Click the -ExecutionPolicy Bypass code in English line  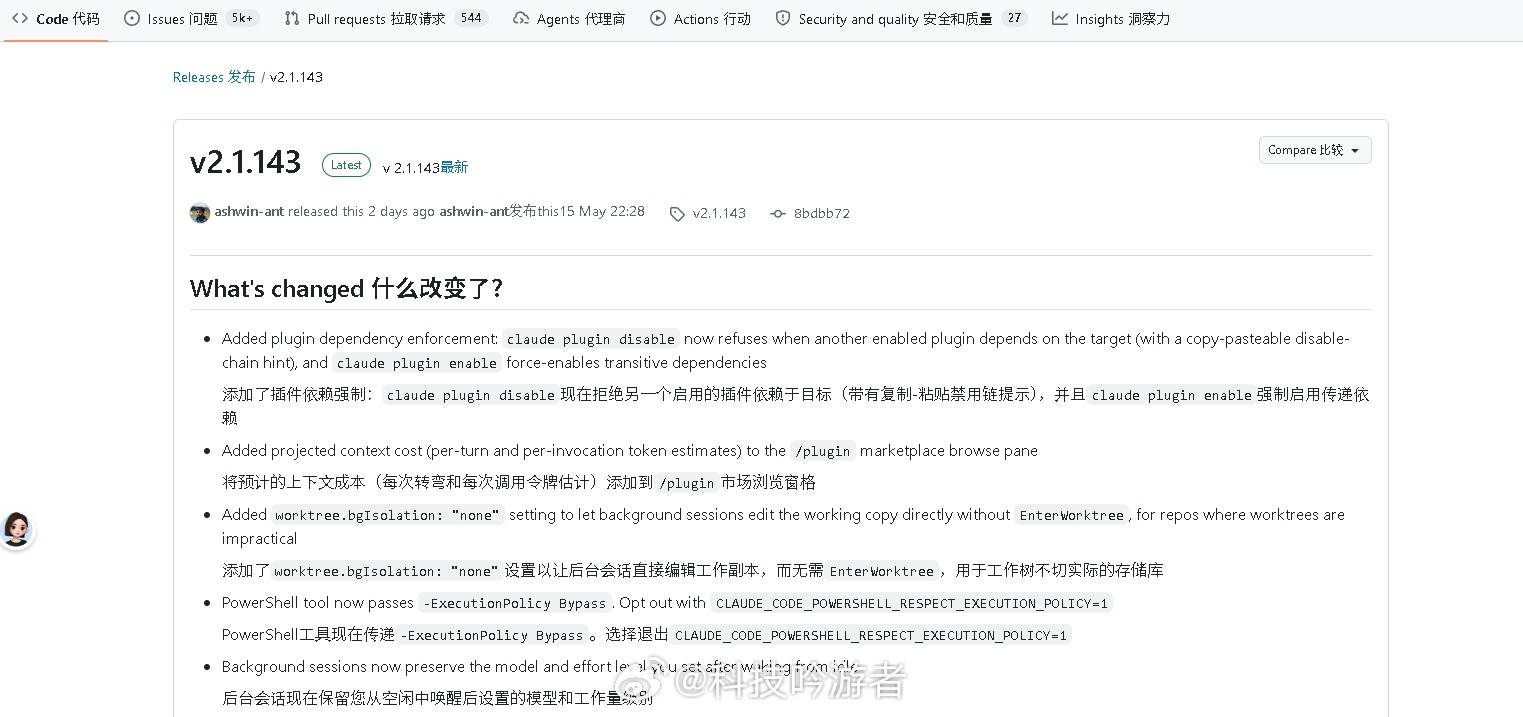pos(515,603)
